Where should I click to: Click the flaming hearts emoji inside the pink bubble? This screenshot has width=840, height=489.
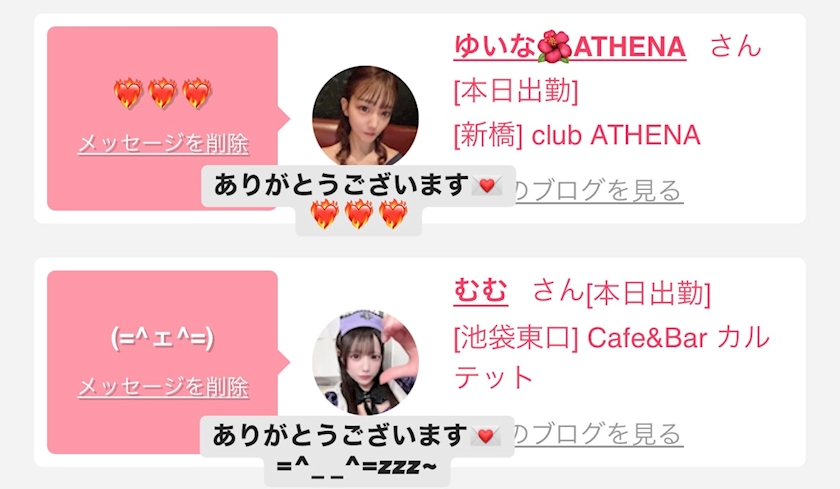tap(162, 93)
